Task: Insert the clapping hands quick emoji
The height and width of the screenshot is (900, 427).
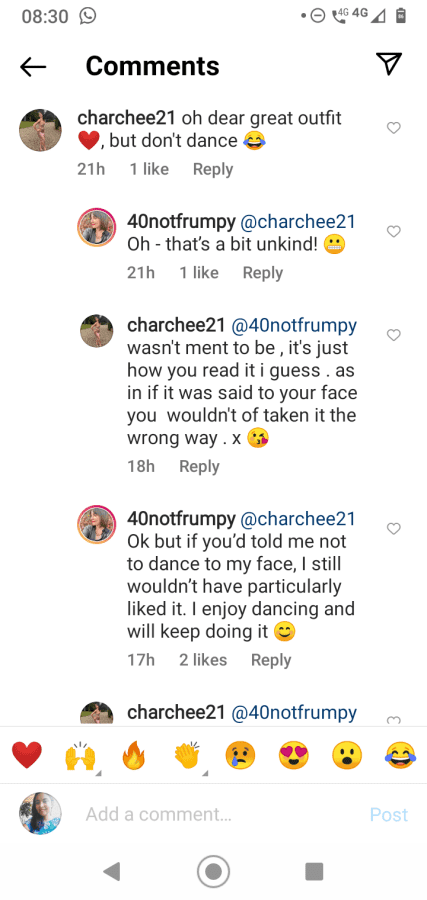Action: pos(187,755)
